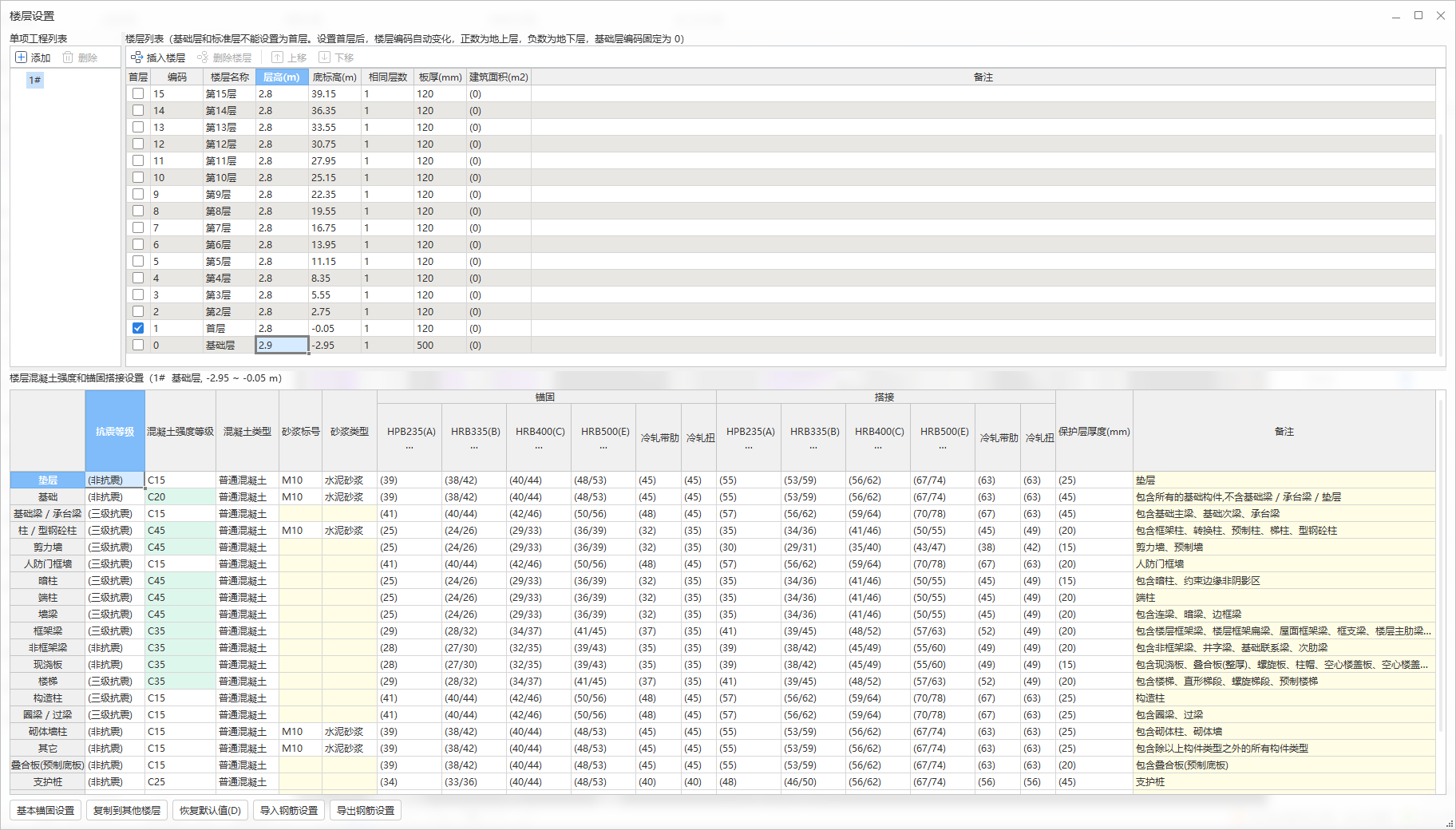Select the 现浇板 row header
Screen dimensions: 1456x830
[48, 664]
